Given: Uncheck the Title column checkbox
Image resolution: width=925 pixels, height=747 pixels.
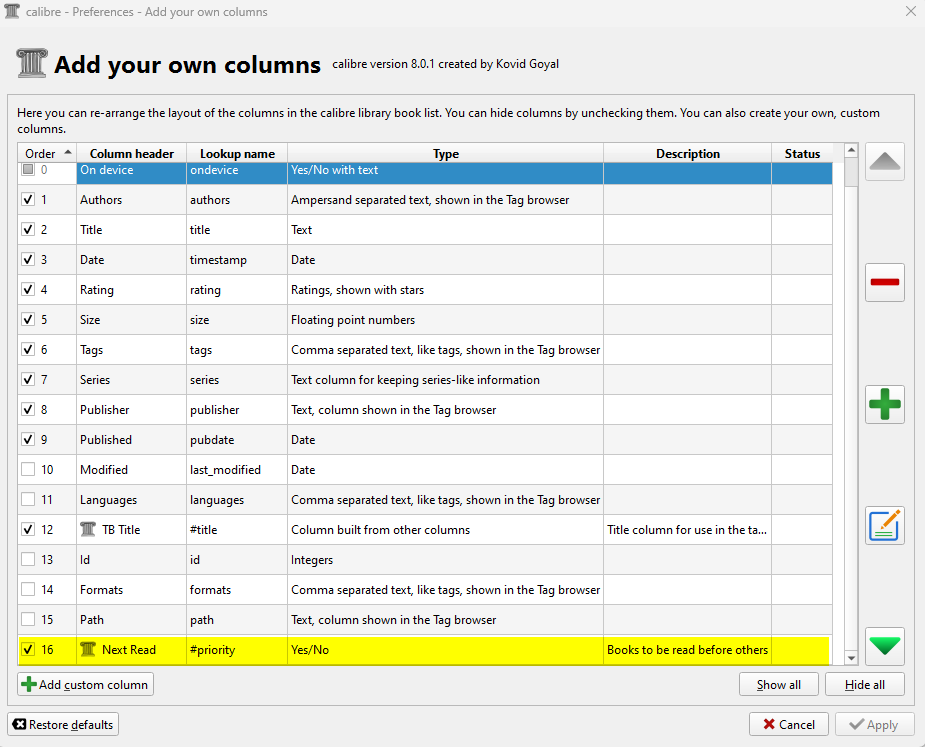Looking at the screenshot, I should pos(28,230).
